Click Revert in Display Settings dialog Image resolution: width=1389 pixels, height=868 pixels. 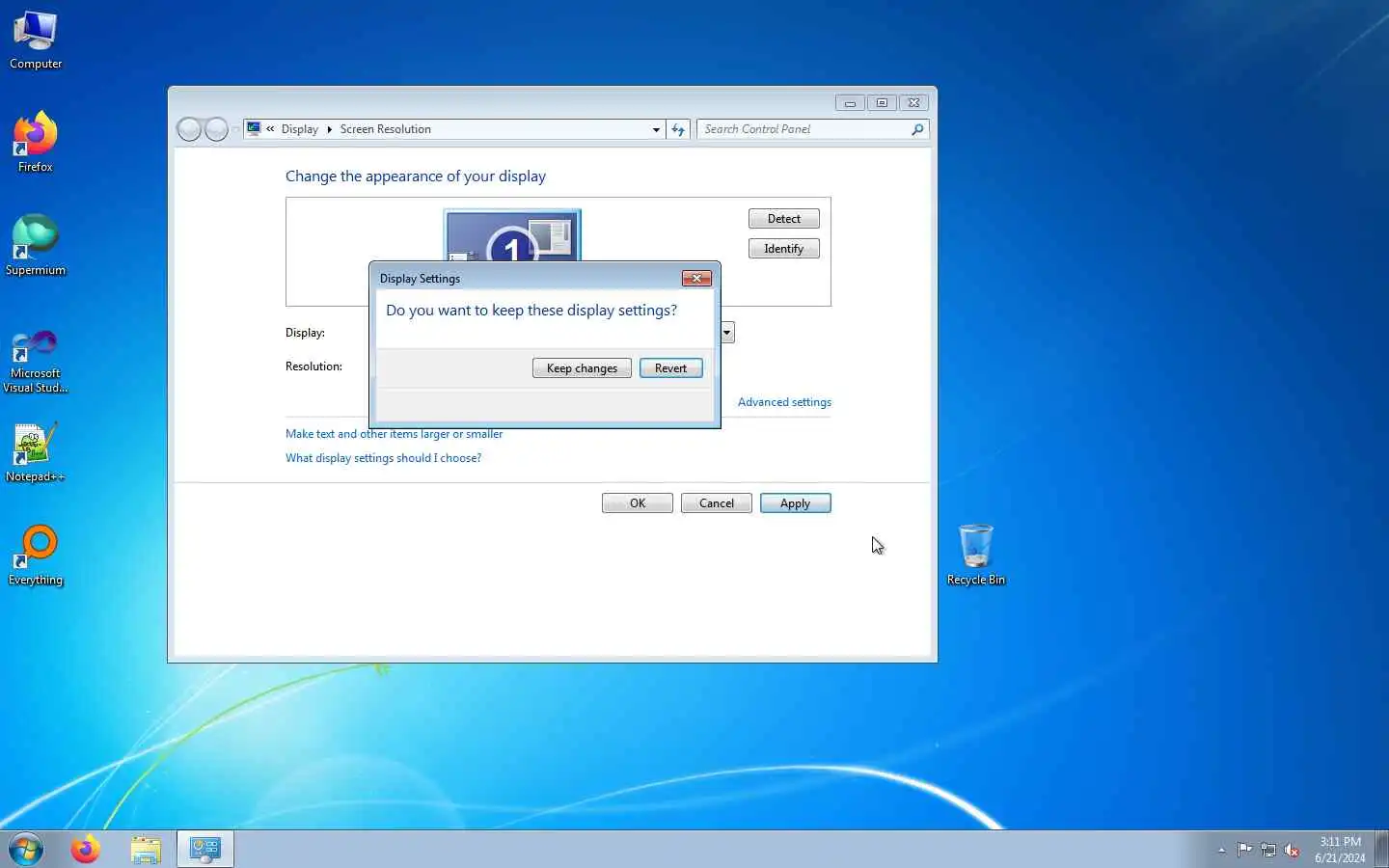point(670,368)
